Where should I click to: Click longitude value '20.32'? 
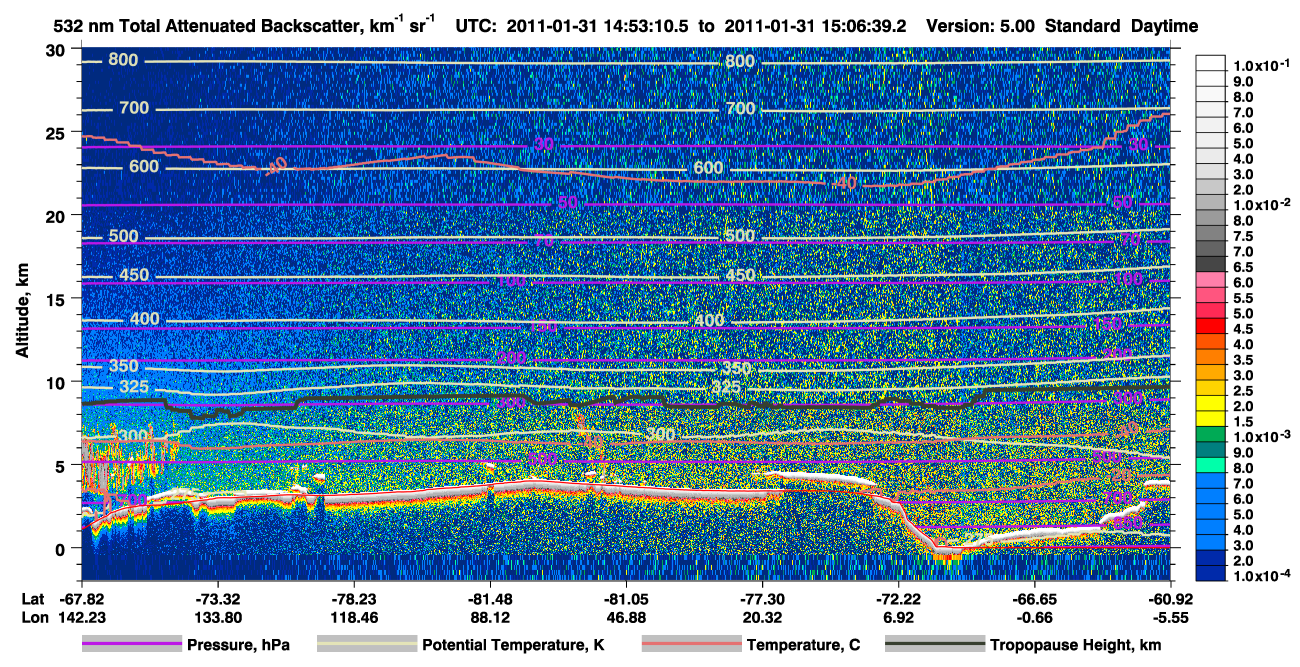coord(761,617)
